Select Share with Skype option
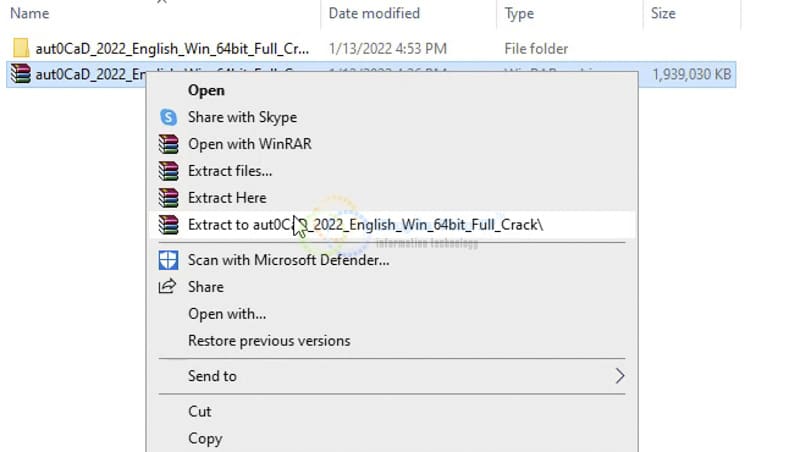 (242, 117)
